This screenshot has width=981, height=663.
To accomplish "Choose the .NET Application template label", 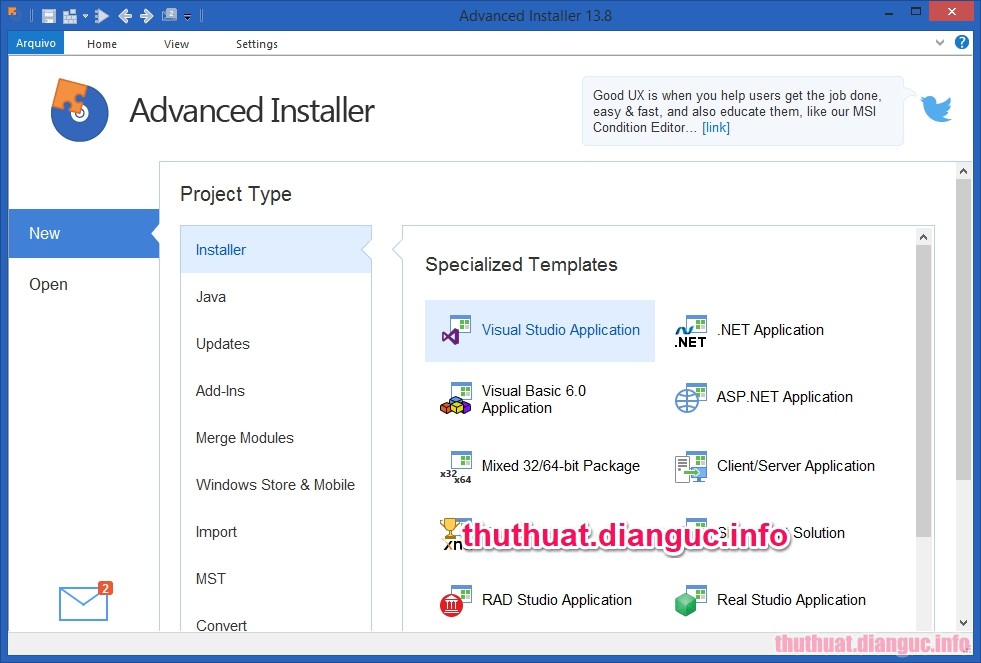I will tap(770, 330).
